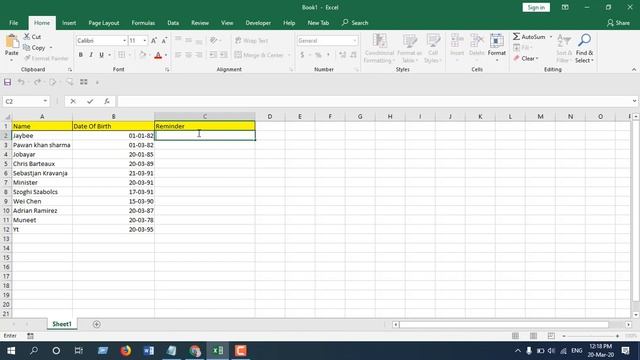Switch to Page Layout view icon
Screen dimensions: 640x360
pyautogui.click(x=533, y=336)
